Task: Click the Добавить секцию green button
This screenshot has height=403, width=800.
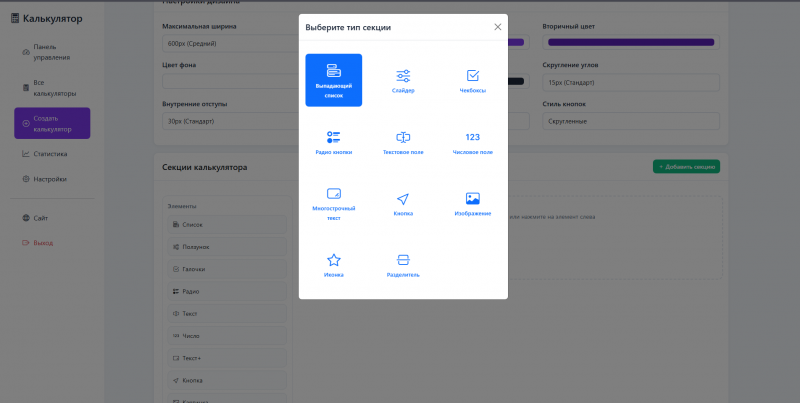Action: (x=686, y=166)
